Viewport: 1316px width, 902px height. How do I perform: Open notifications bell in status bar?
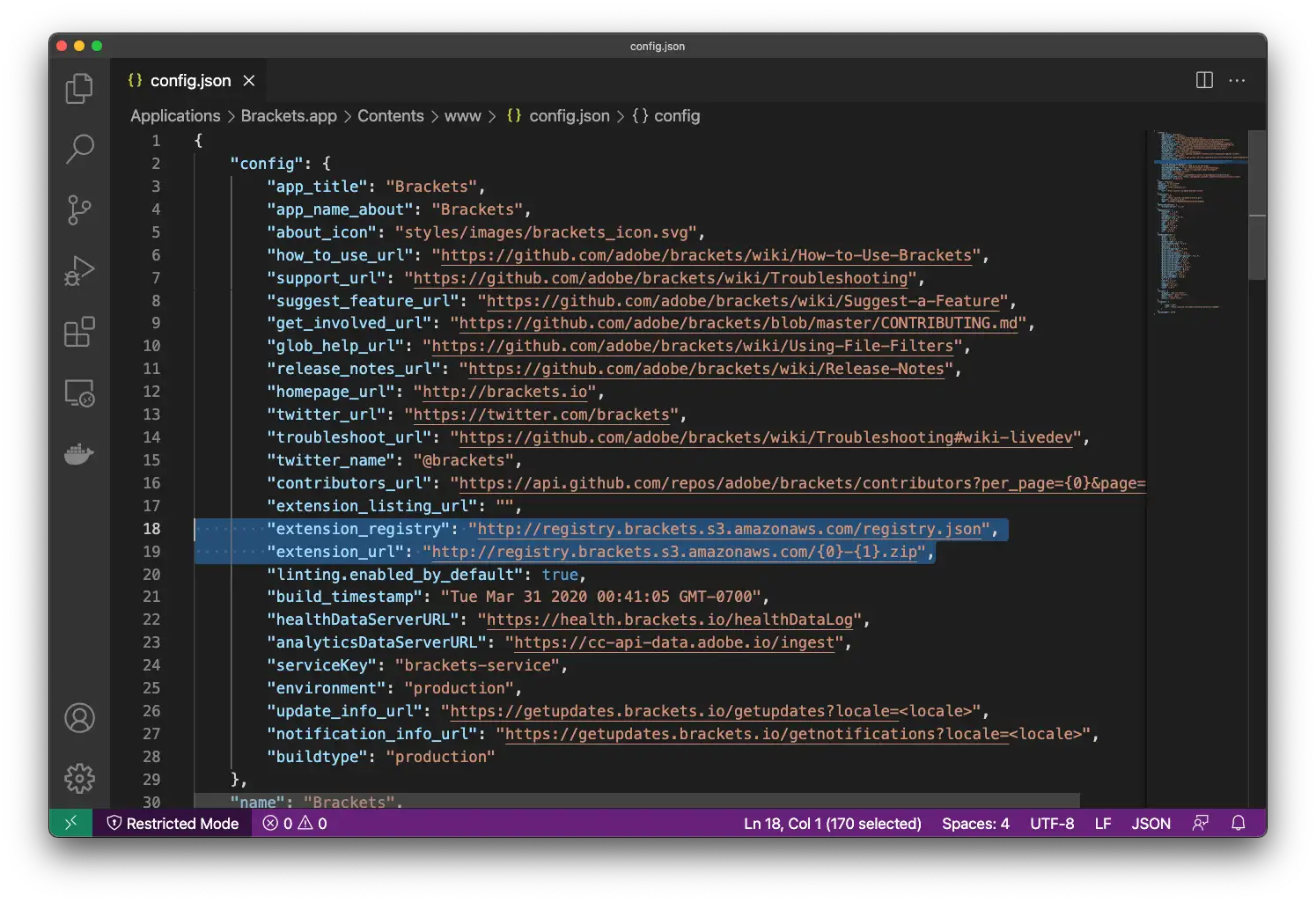click(1238, 823)
